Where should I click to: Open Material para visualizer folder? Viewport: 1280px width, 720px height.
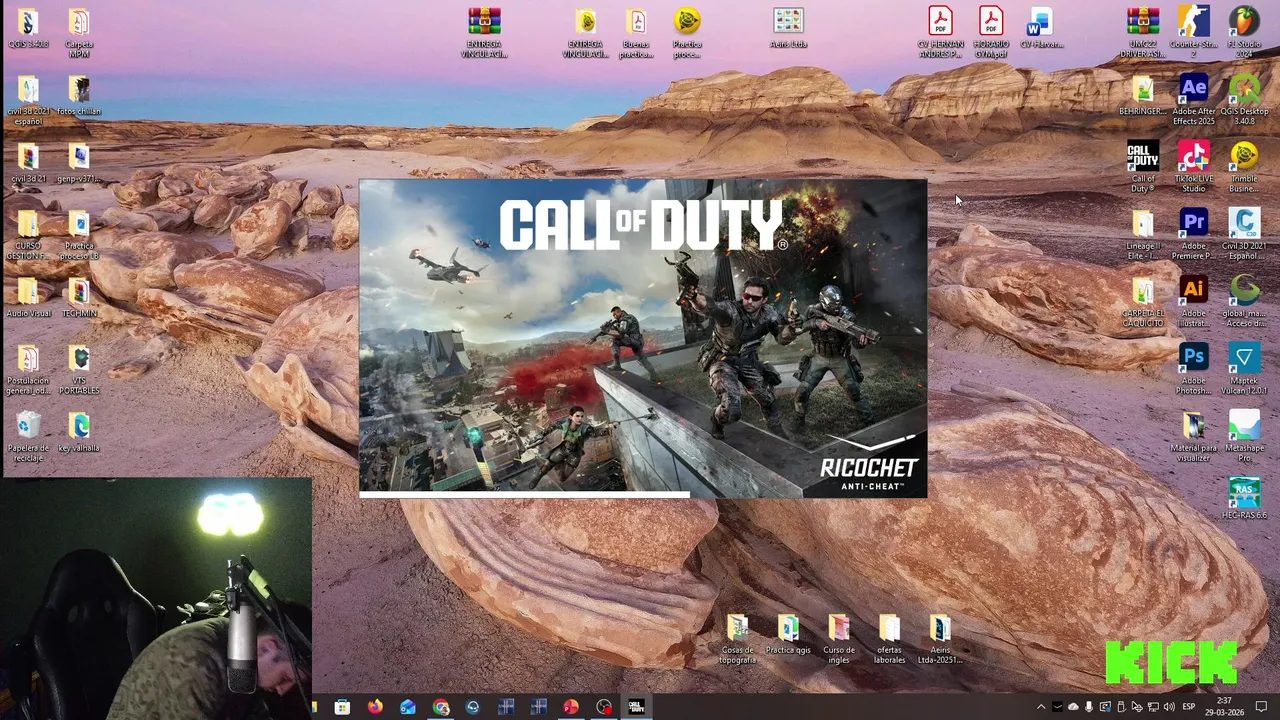tap(1194, 437)
